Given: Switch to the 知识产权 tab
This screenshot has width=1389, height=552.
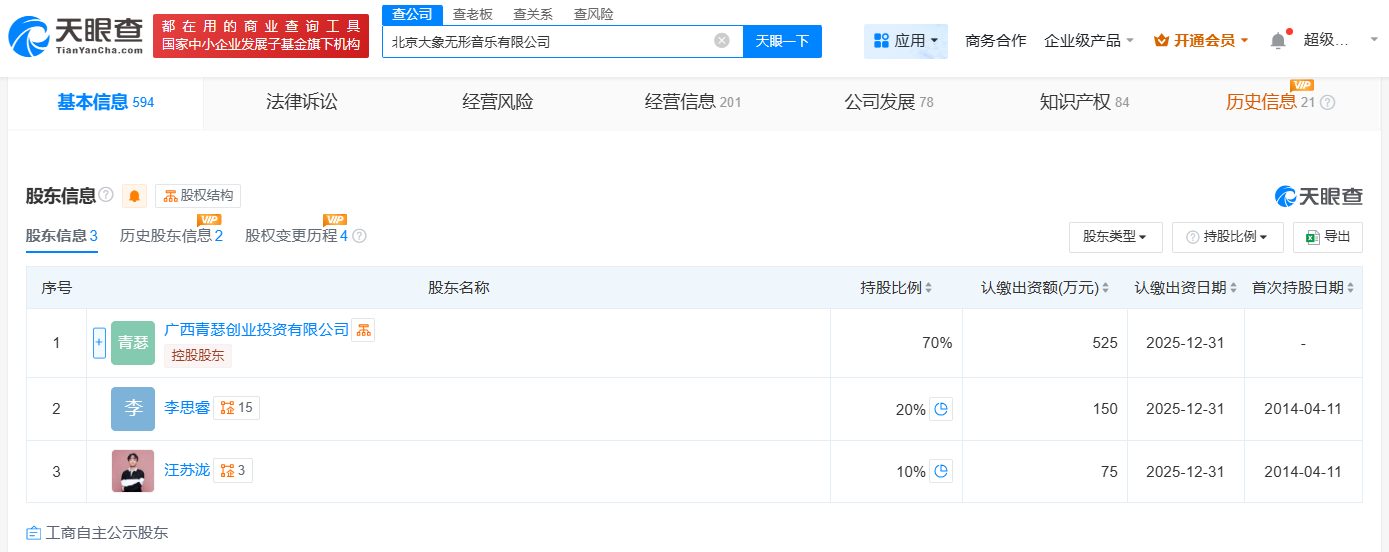Looking at the screenshot, I should pyautogui.click(x=1084, y=102).
